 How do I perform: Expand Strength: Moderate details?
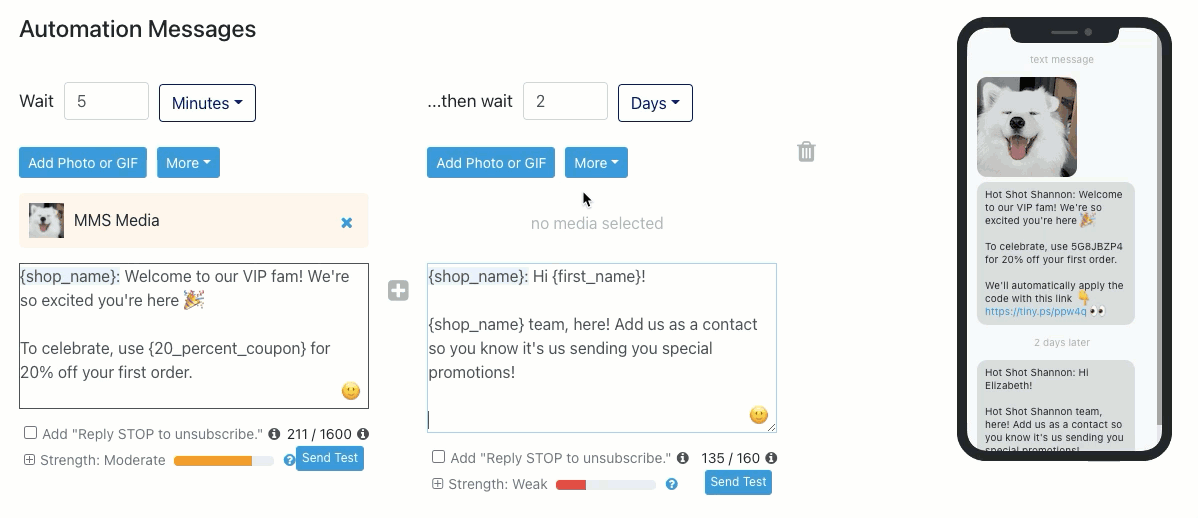[30, 460]
